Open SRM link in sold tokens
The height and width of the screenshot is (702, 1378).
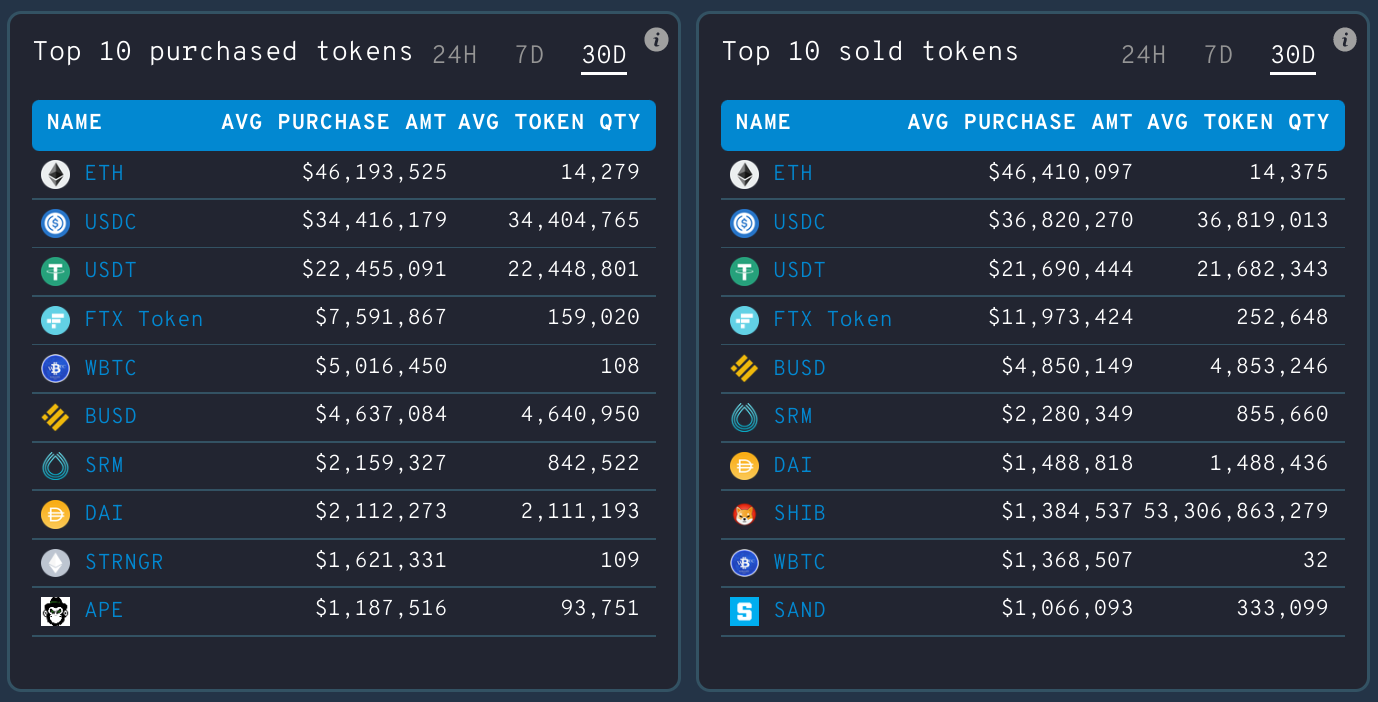click(794, 417)
